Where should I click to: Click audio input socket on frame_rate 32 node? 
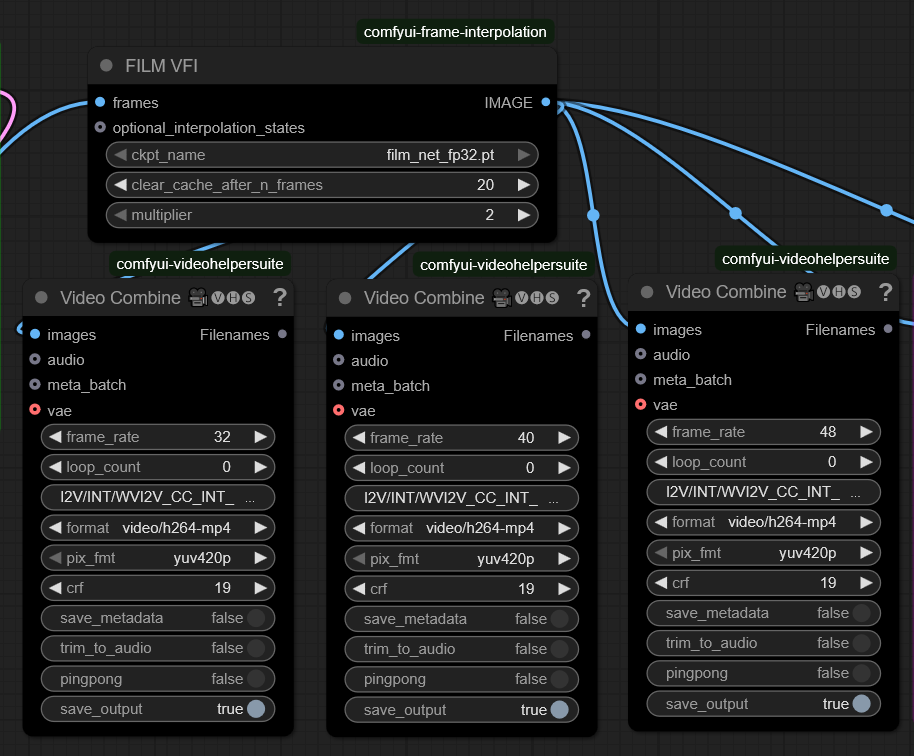[x=35, y=359]
